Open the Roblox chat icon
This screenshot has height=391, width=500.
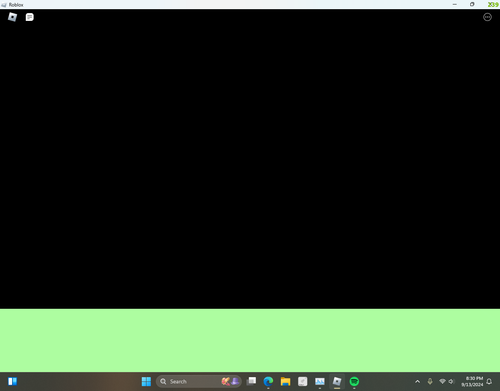click(30, 17)
